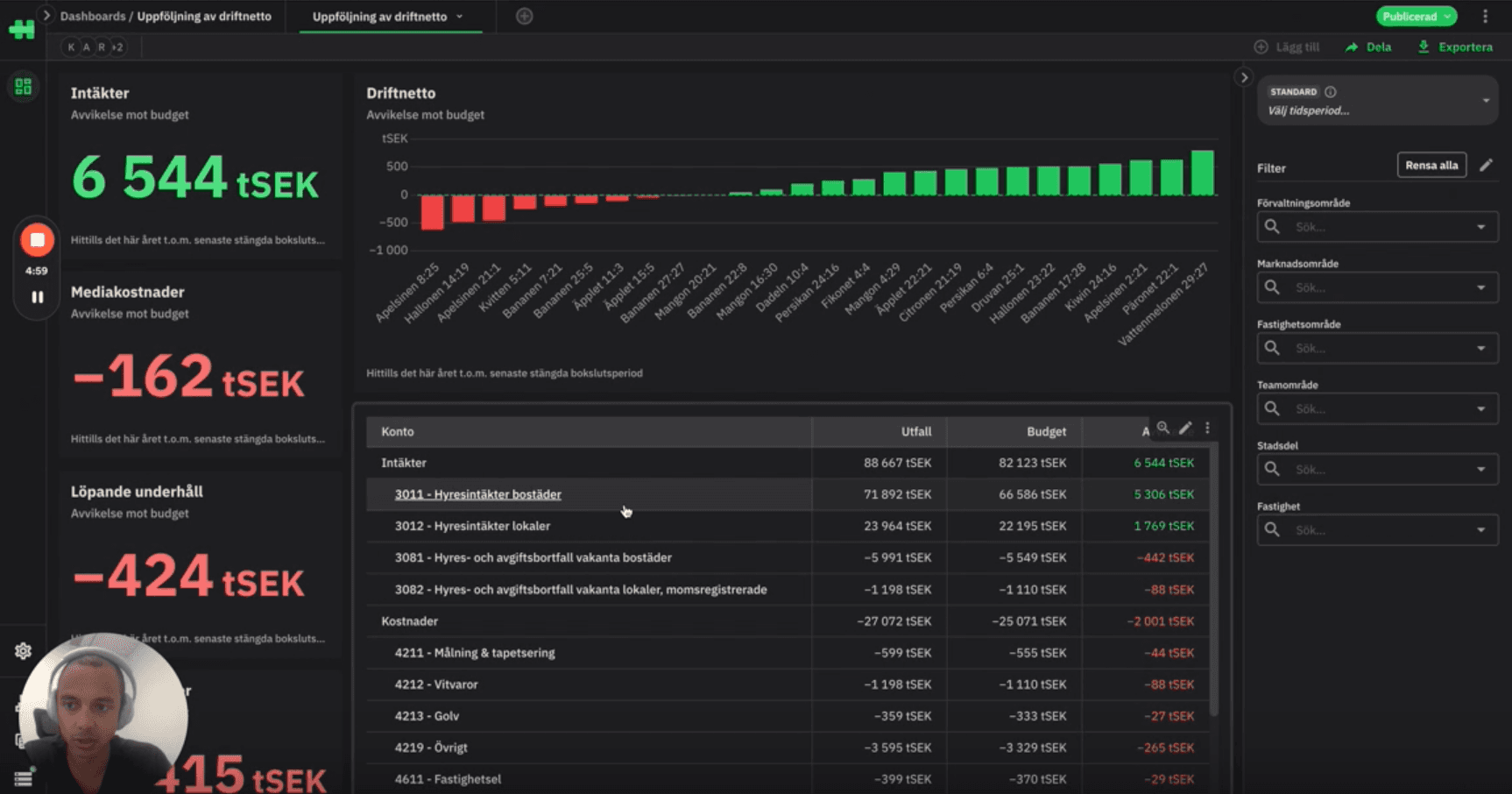Click the red bar for Apelsinen 8:25
Image resolution: width=1512 pixels, height=794 pixels.
[432, 212]
